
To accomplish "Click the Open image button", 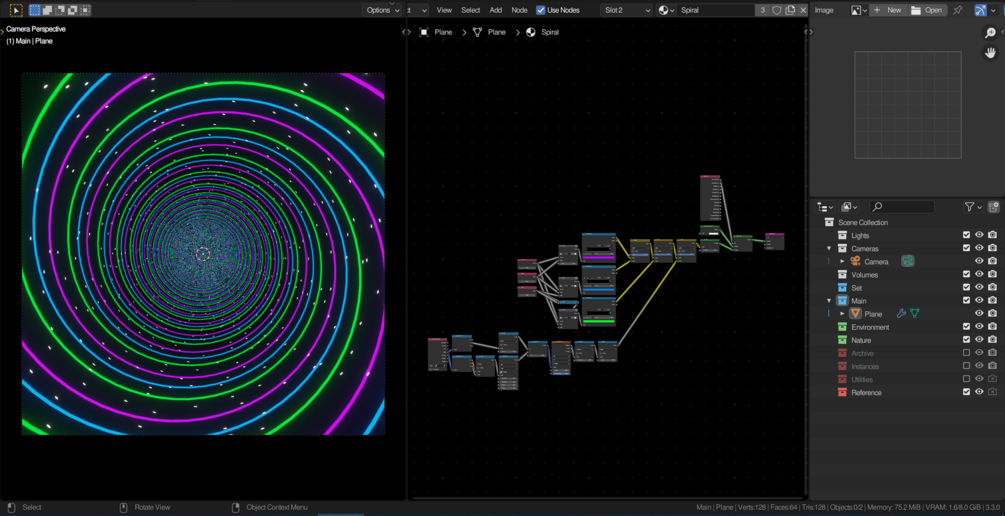I will coord(927,10).
